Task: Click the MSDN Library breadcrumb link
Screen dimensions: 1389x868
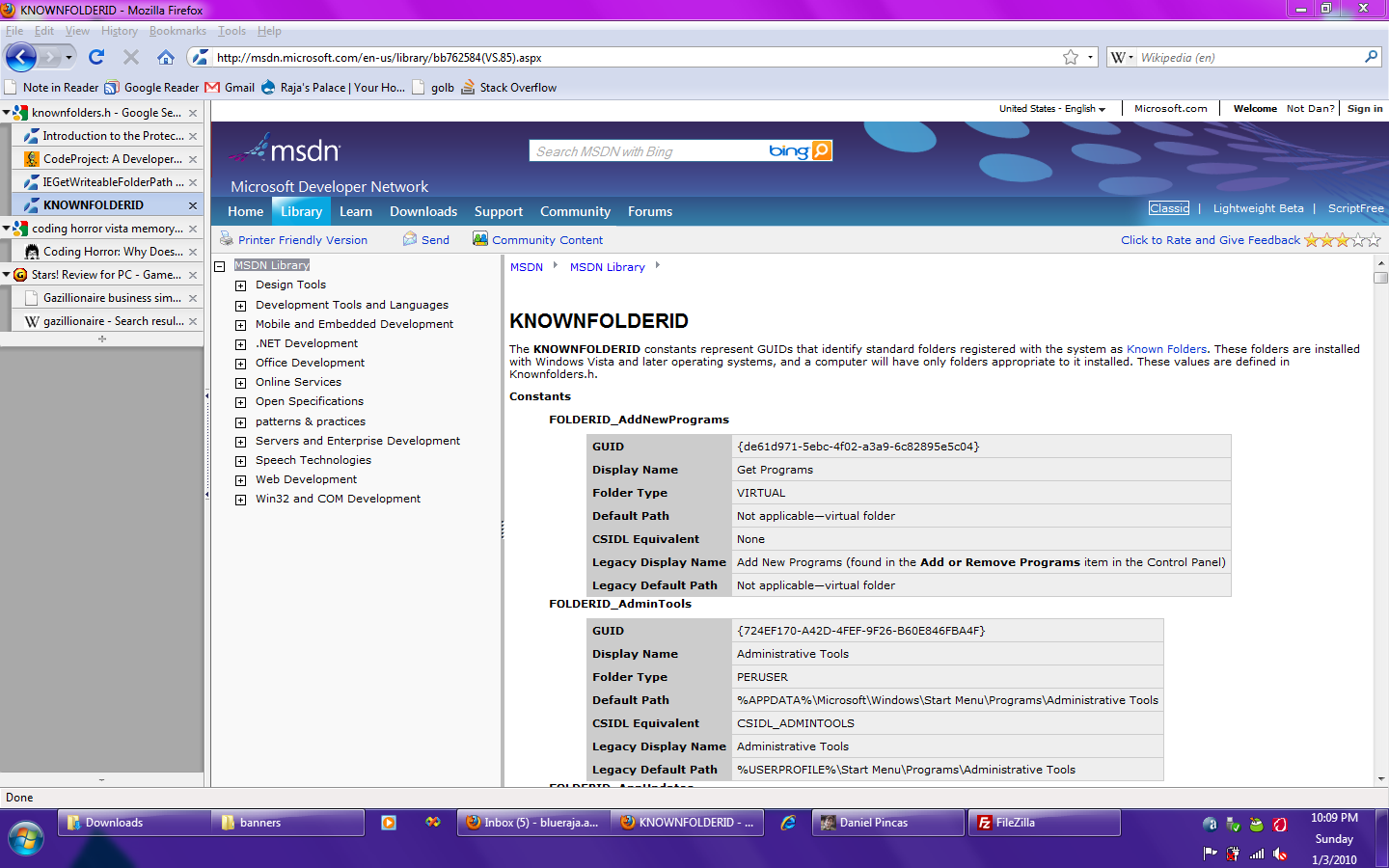Action: 607,267
